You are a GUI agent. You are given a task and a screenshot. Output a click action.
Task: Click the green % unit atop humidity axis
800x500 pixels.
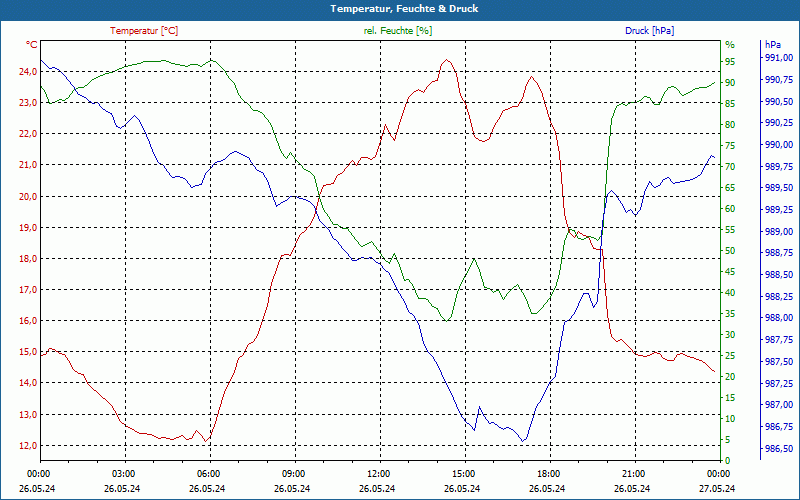coord(730,45)
